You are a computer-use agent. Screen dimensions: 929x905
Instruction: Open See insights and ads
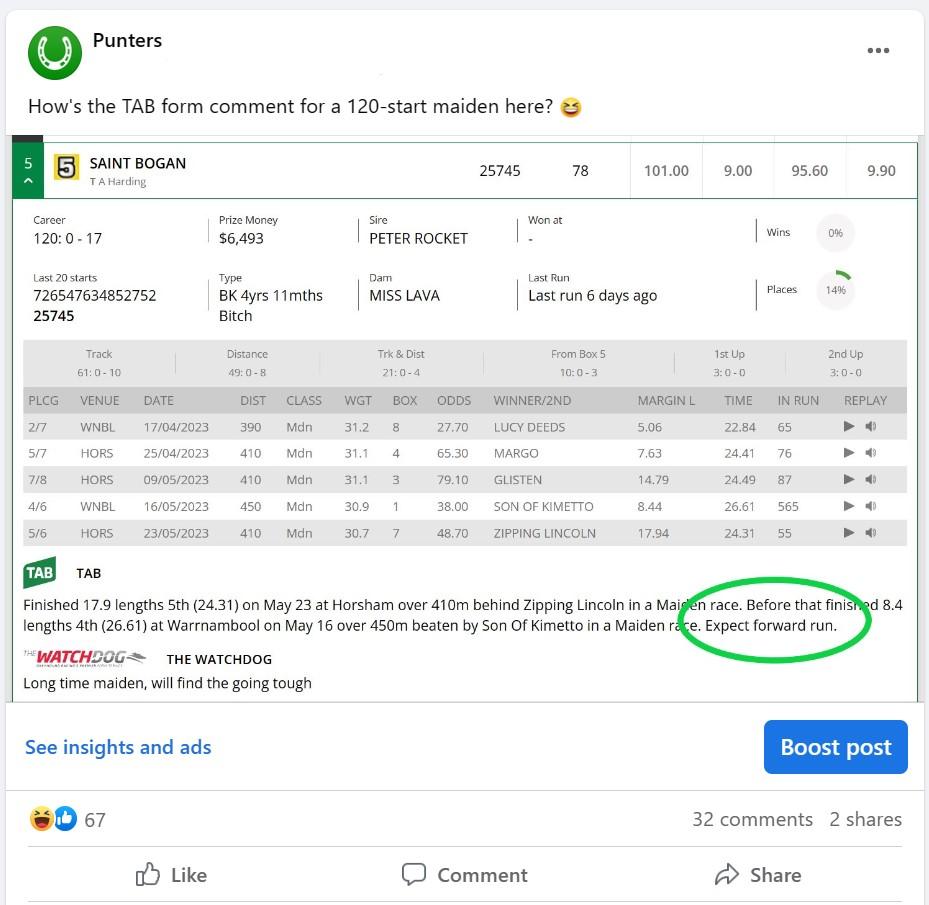(x=118, y=747)
